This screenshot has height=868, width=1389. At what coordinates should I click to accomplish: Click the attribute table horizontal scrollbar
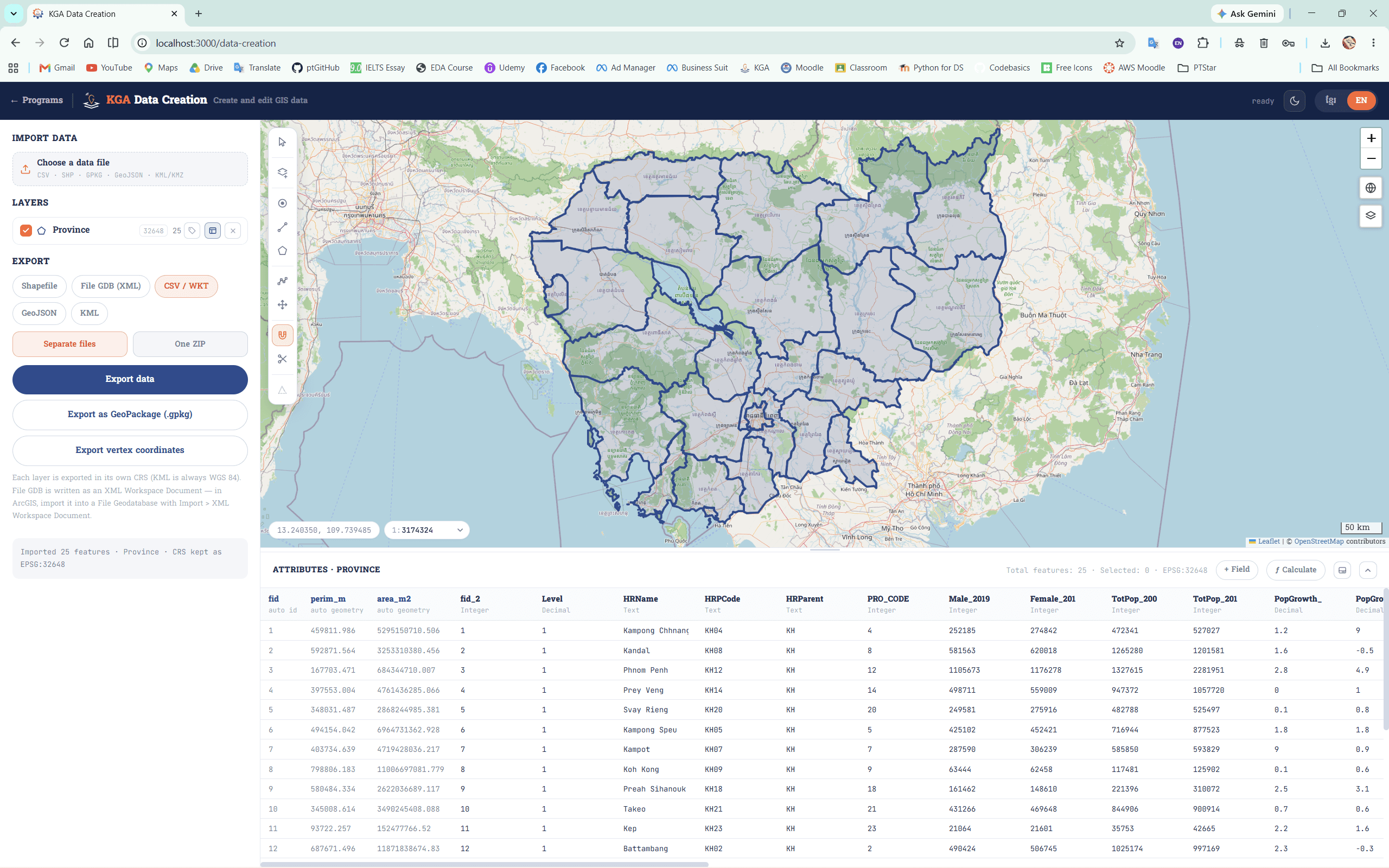485,864
